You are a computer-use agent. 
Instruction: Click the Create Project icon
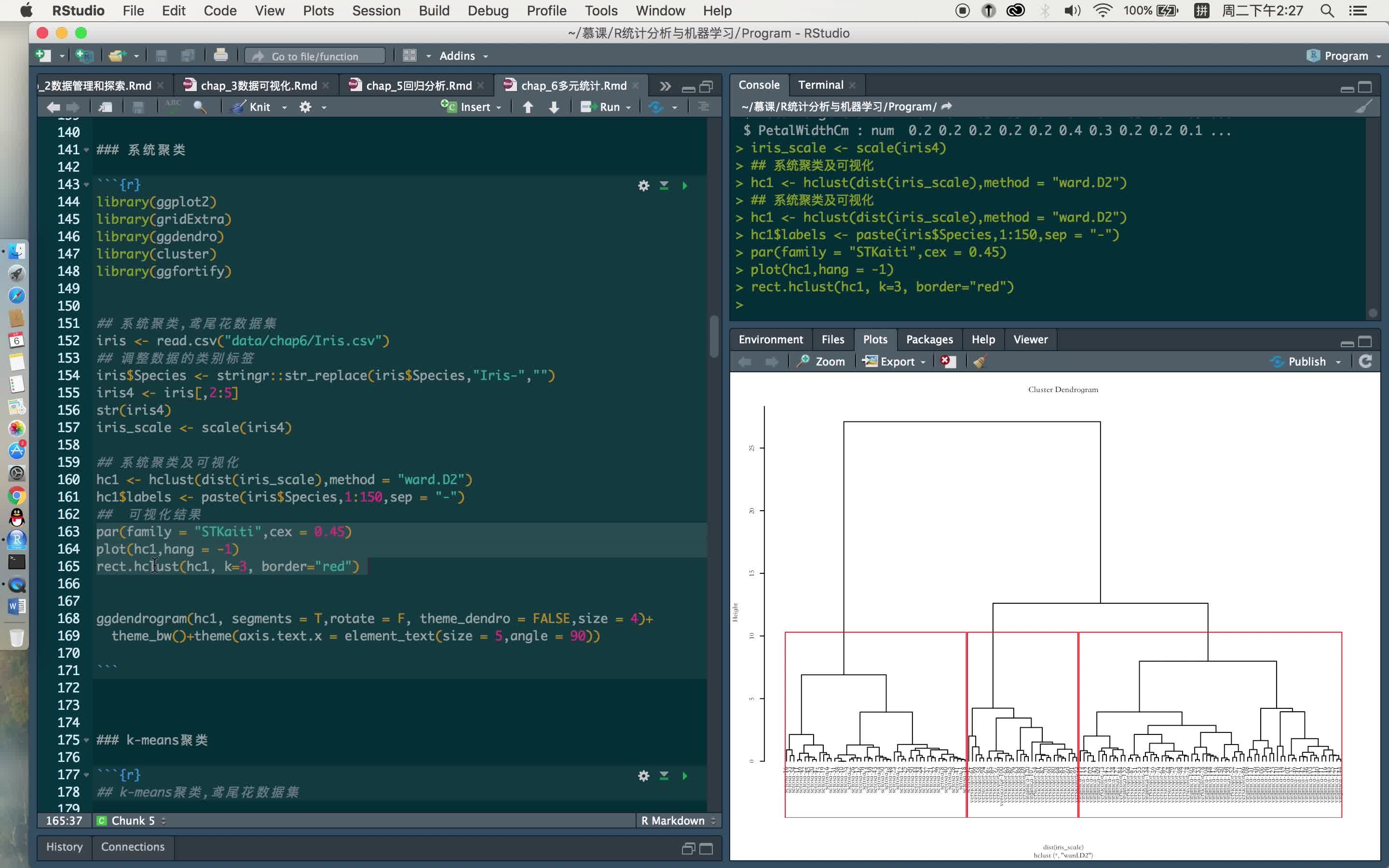point(85,55)
